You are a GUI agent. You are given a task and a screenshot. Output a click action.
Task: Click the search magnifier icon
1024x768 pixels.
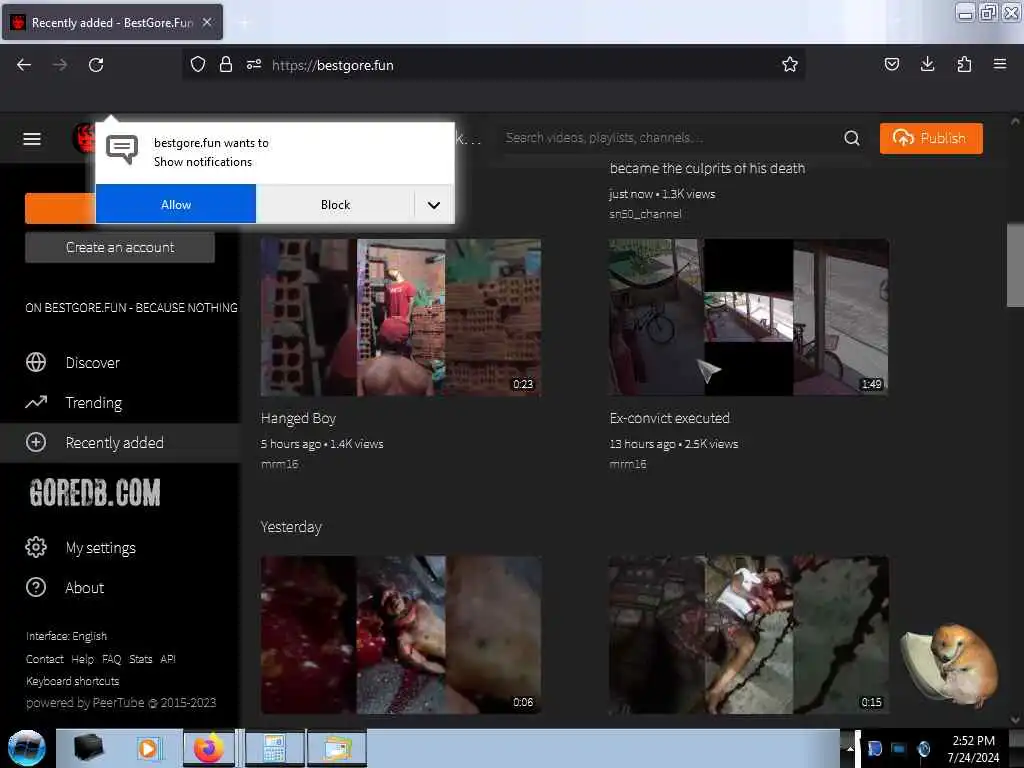[x=852, y=138]
